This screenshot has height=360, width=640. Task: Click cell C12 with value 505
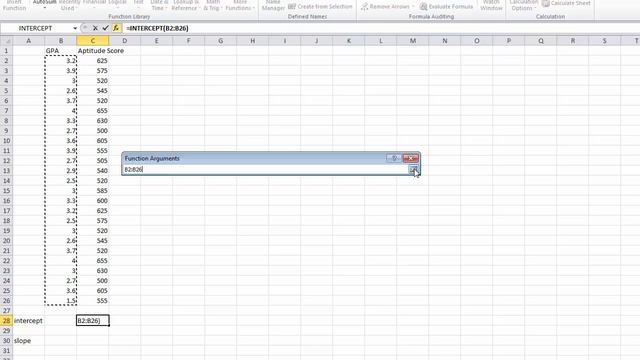[x=93, y=160]
